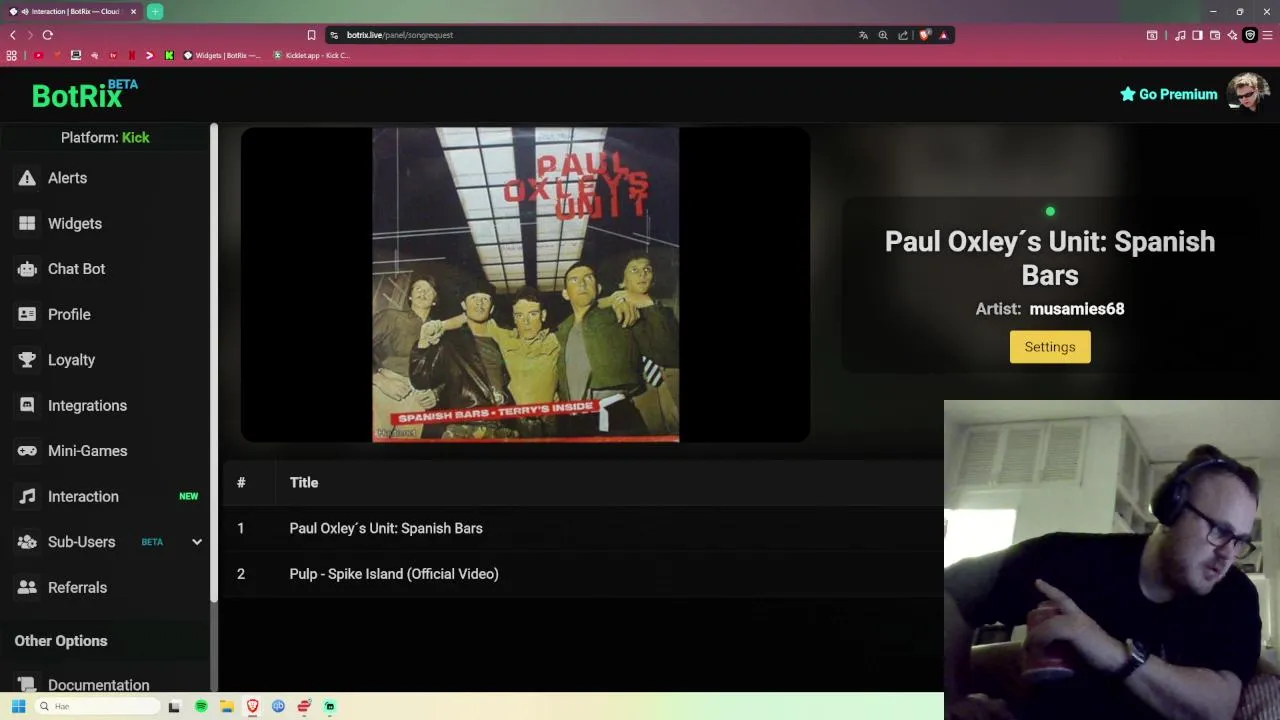1280x720 pixels.
Task: Open the Kicklet.app bookmark
Action: [312, 55]
